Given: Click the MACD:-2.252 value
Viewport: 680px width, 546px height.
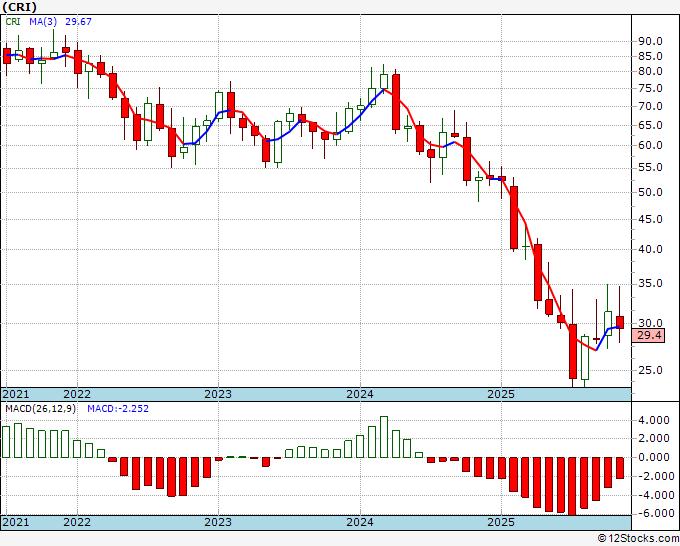Looking at the screenshot, I should [x=118, y=409].
